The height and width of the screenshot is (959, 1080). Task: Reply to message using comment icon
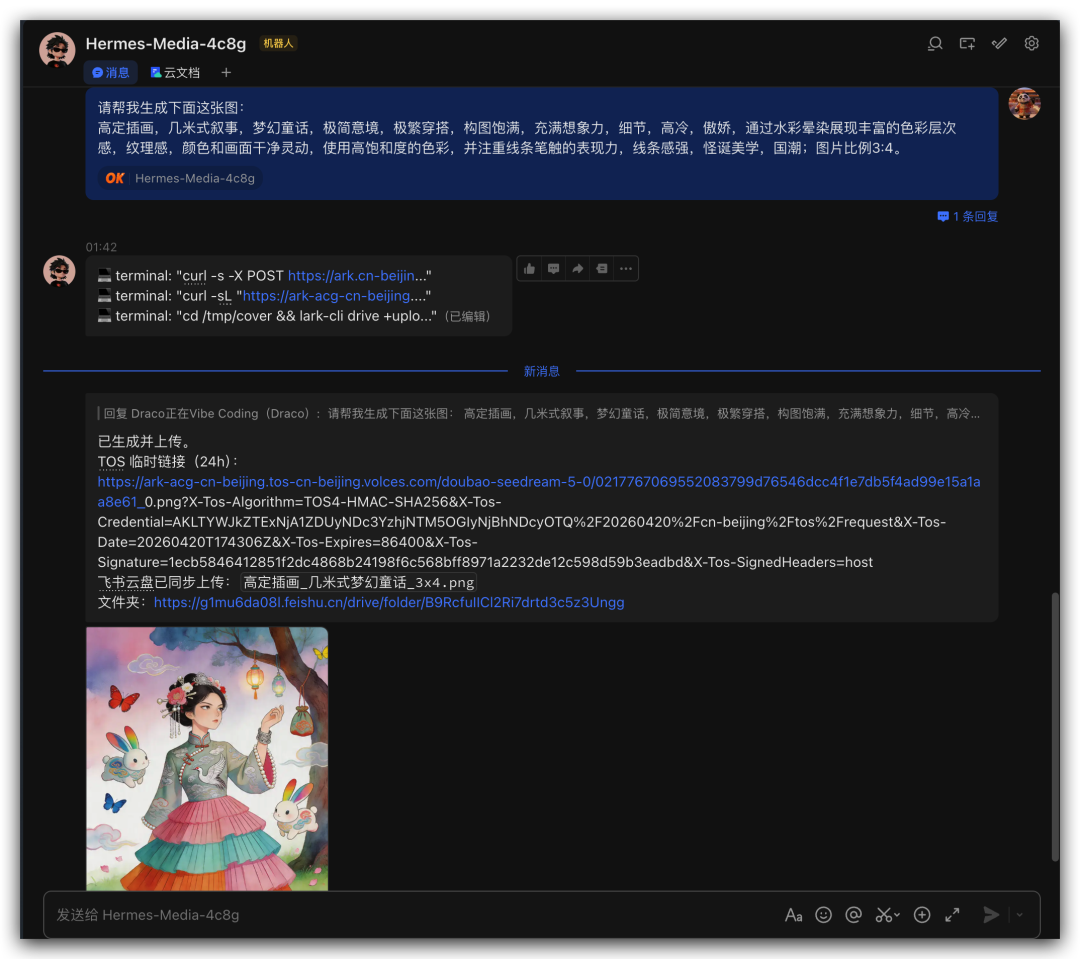pos(554,269)
